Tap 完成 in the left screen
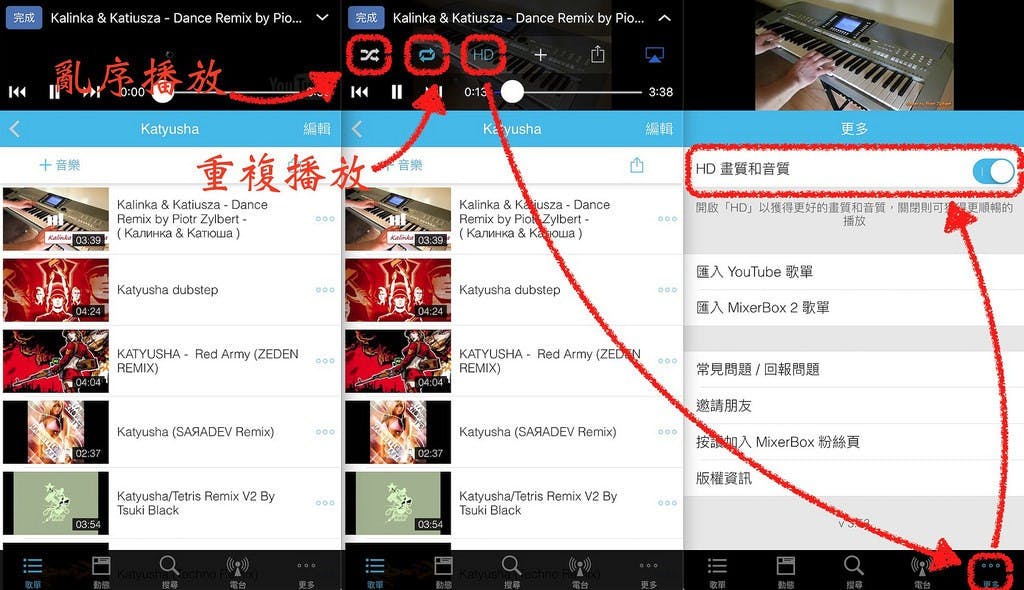 24,18
